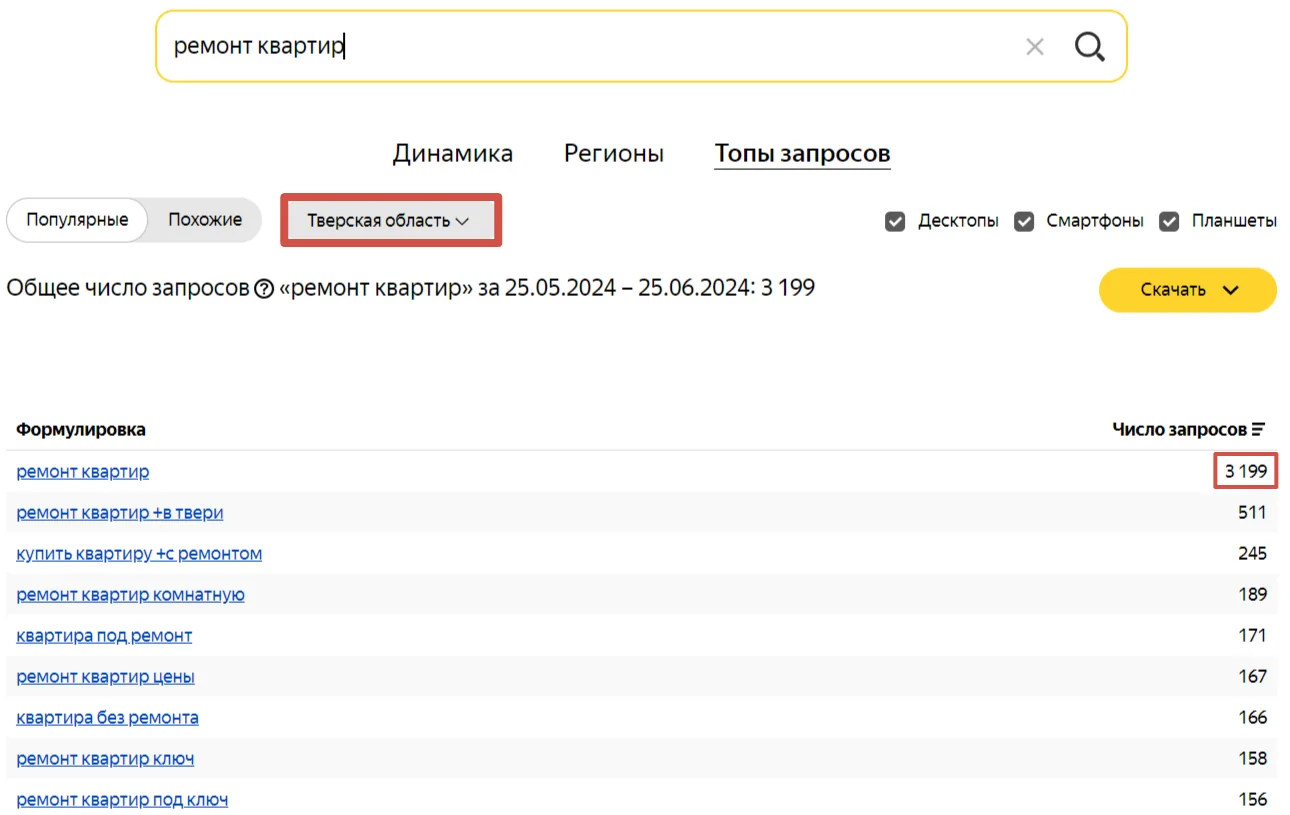
Task: Open ремонт квартир под ключ link
Action: (122, 800)
